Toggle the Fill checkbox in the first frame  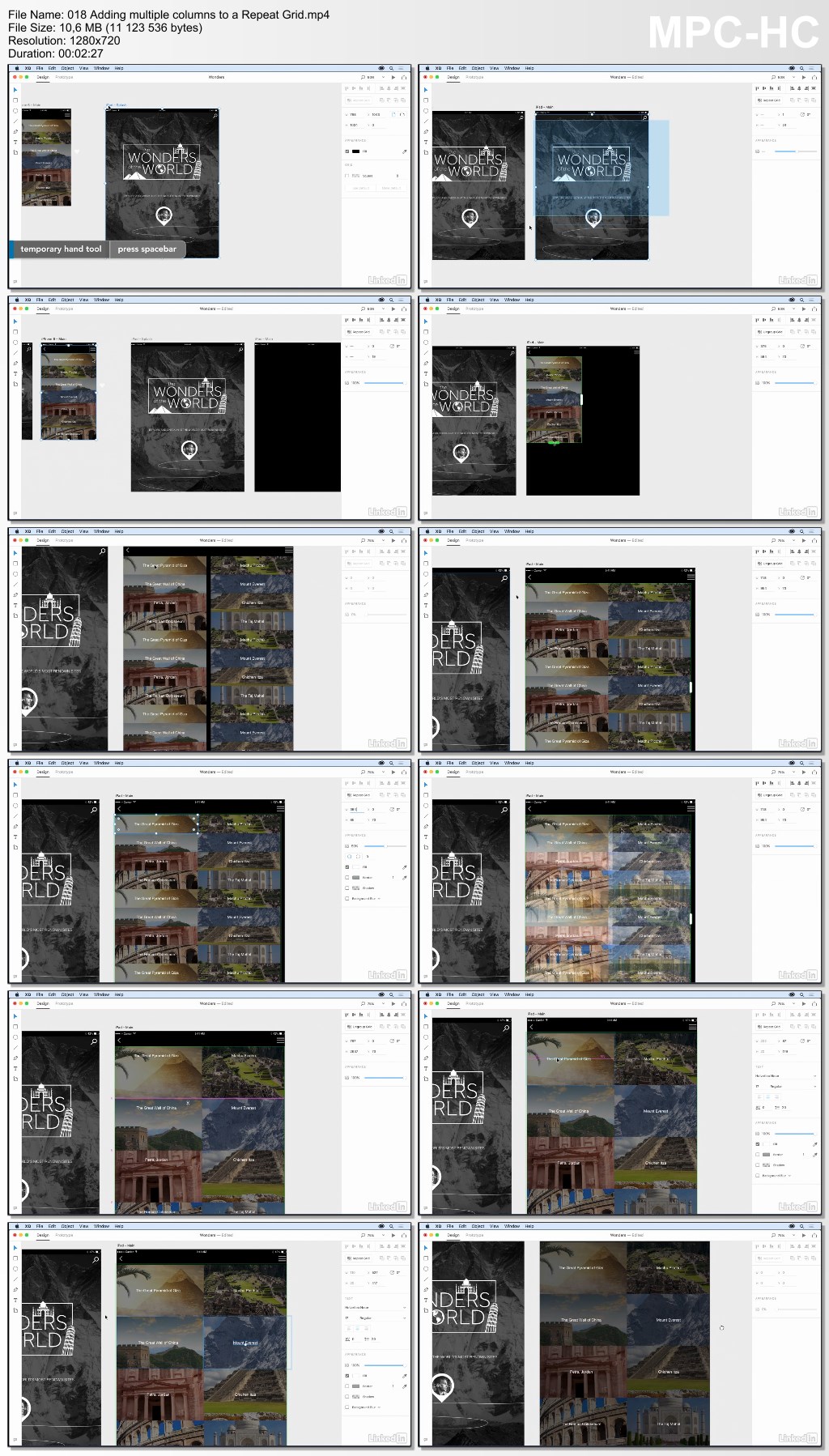[x=347, y=151]
